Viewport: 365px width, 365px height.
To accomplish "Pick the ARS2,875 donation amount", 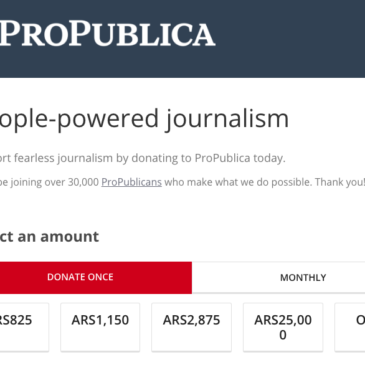I will pos(191,327).
